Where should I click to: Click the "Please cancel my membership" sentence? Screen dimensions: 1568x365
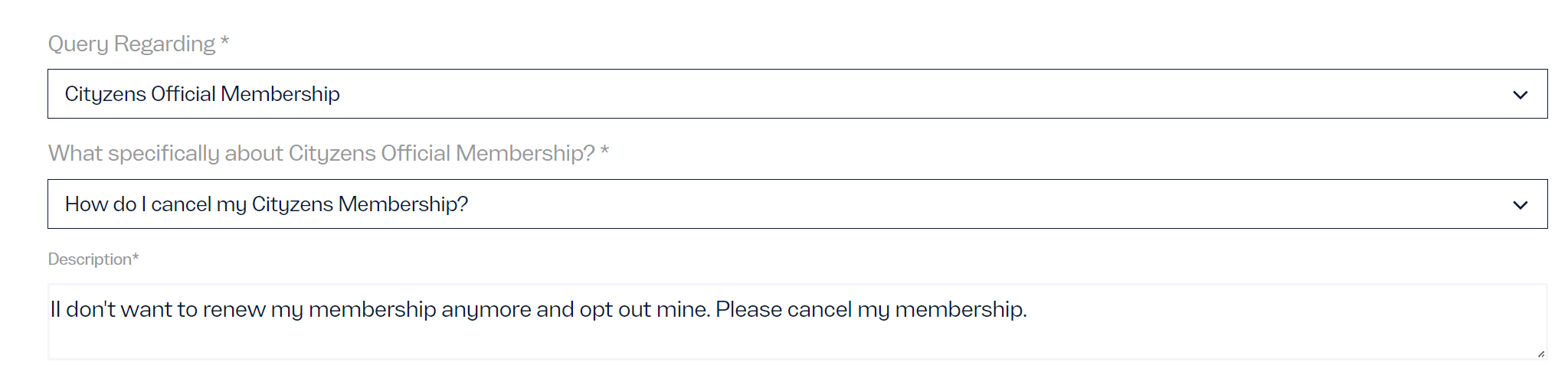[x=870, y=310]
